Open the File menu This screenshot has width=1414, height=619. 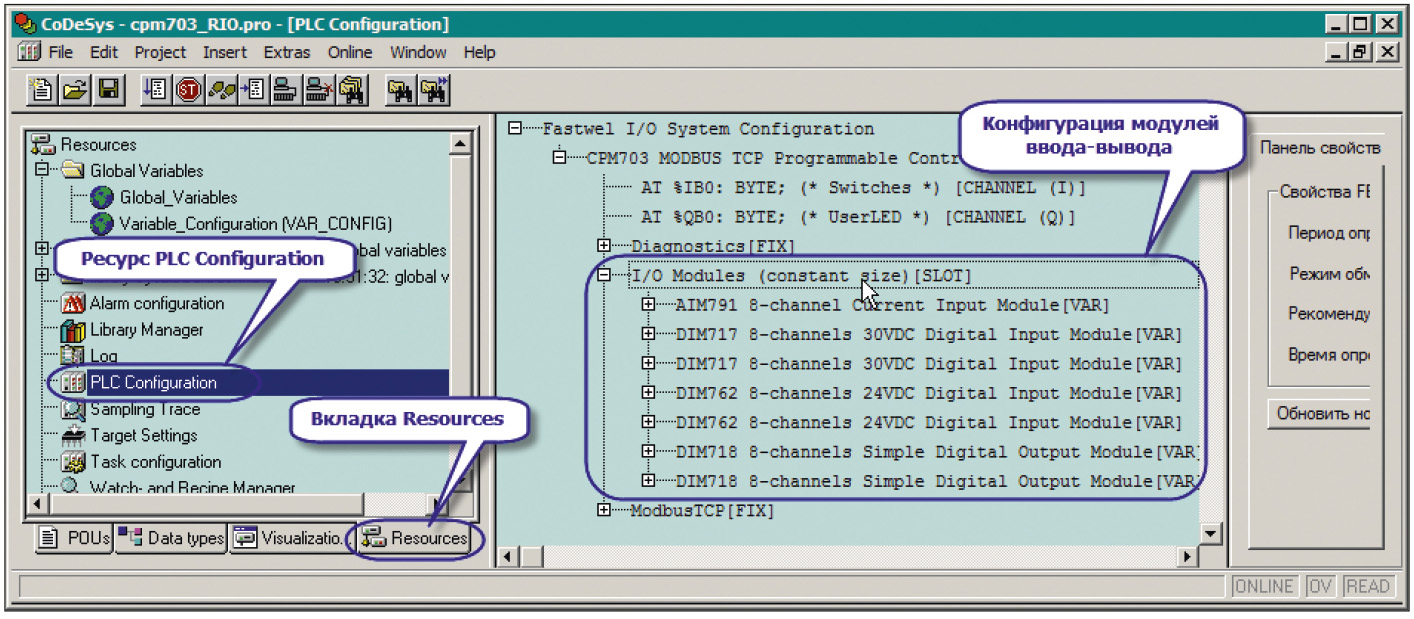[60, 52]
